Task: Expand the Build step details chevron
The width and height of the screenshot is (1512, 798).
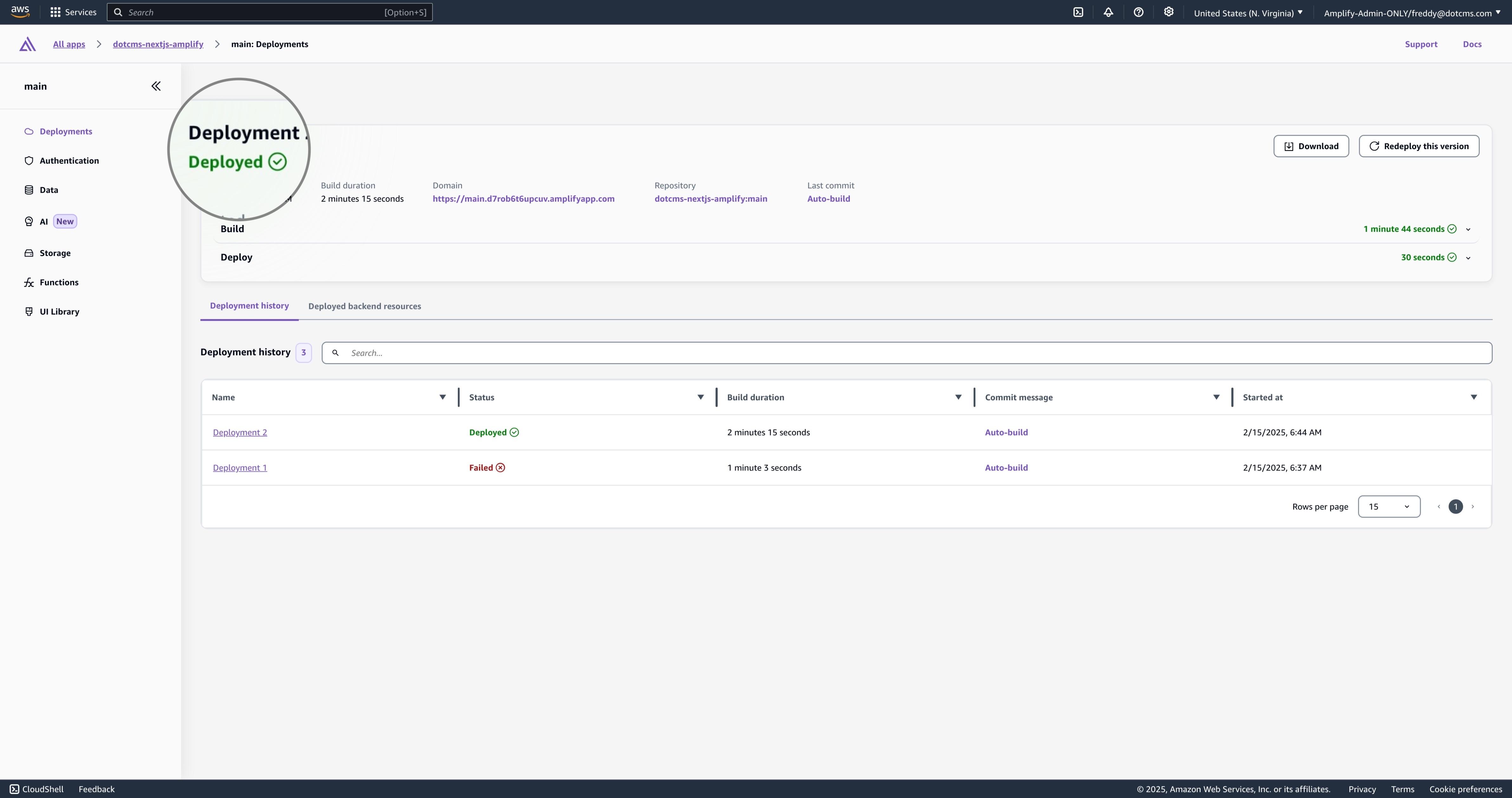Action: (1469, 229)
